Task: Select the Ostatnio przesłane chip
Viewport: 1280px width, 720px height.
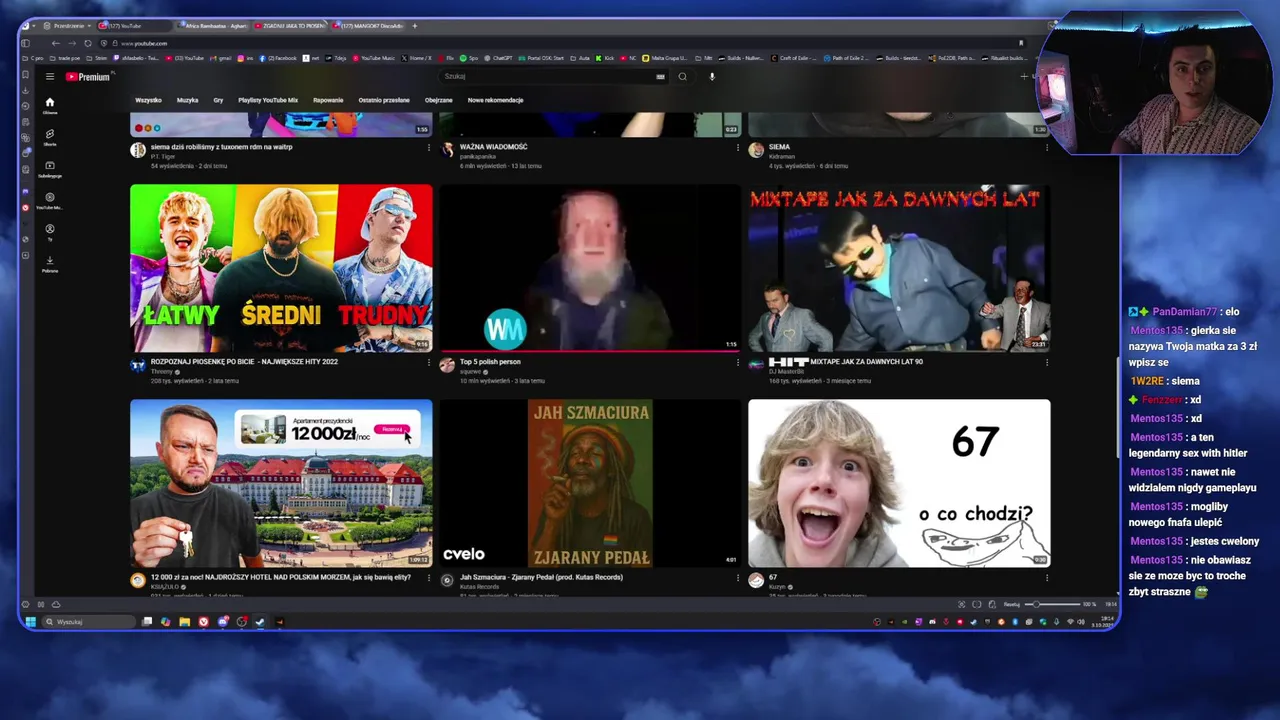Action: (x=384, y=100)
